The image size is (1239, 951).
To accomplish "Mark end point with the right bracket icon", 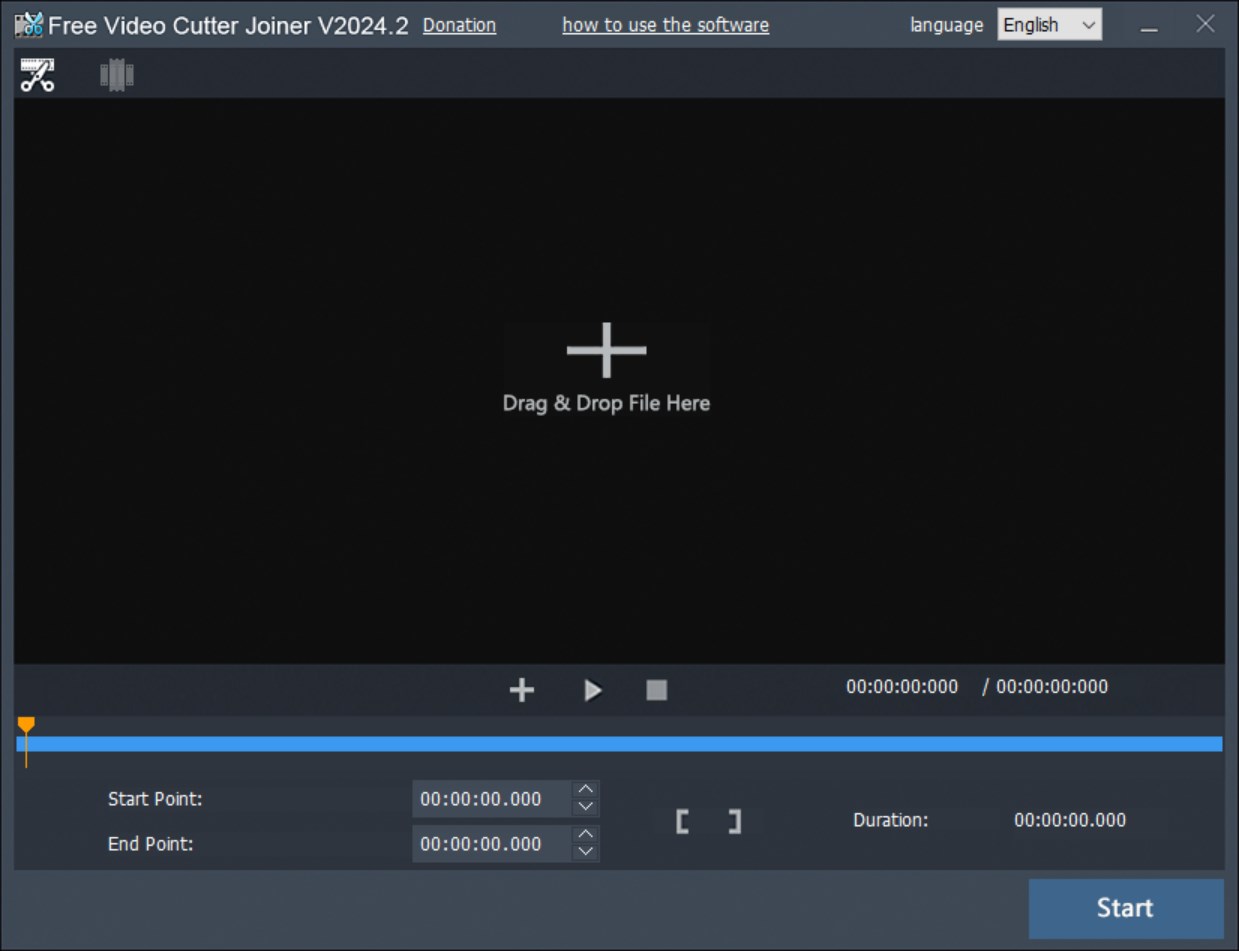I will click(735, 820).
